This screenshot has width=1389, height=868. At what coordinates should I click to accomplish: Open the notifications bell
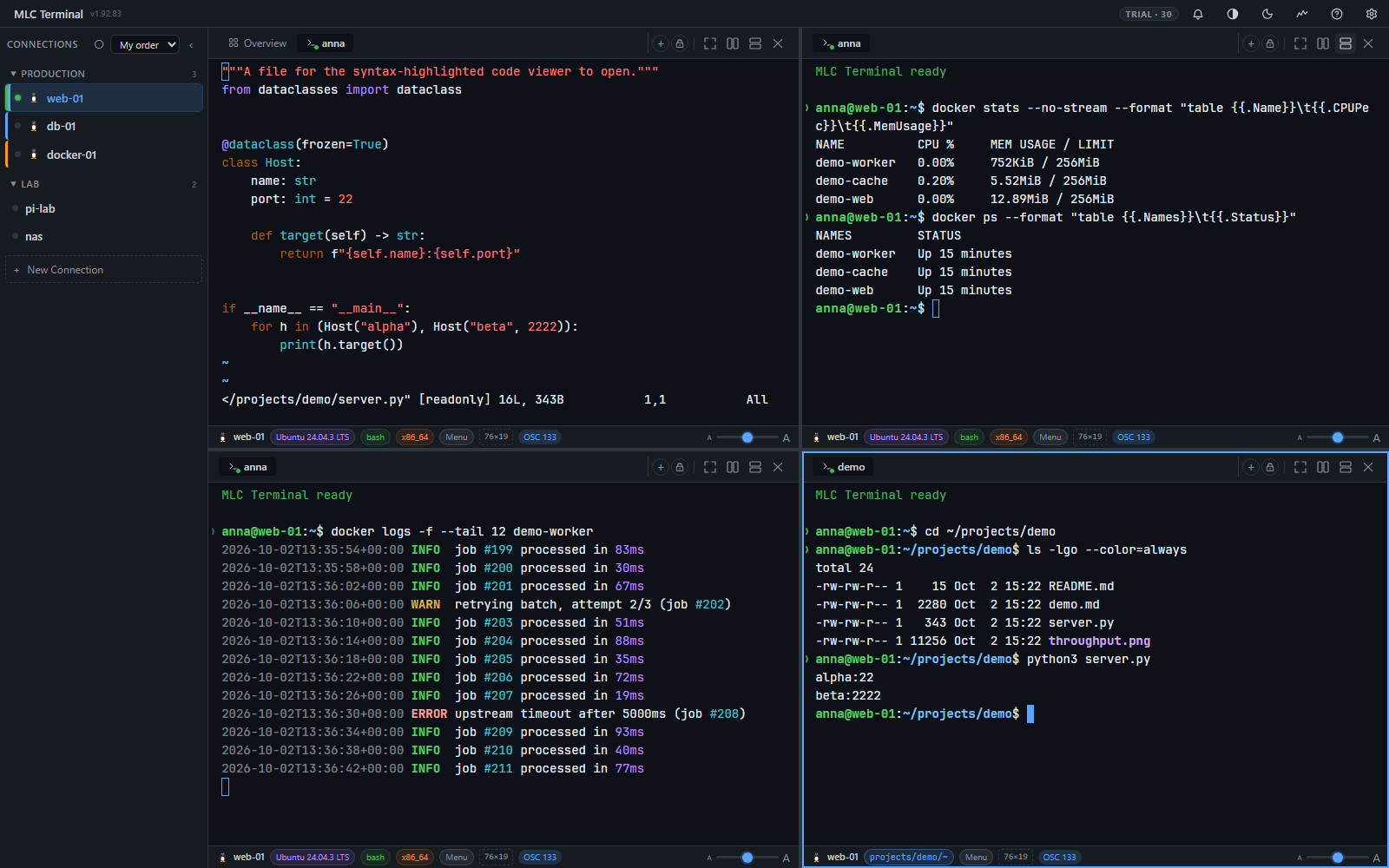(1198, 14)
